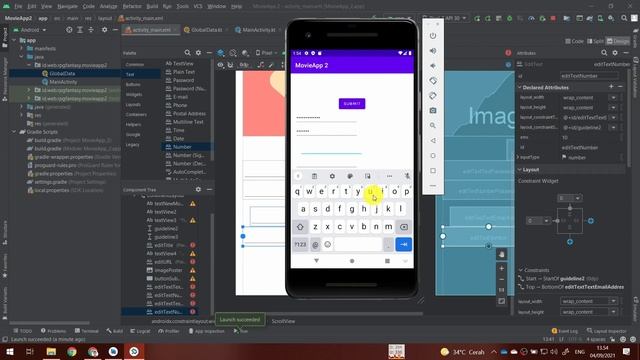Switch editor to Code view mode
This screenshot has width=640, height=360.
pyautogui.click(x=574, y=41)
